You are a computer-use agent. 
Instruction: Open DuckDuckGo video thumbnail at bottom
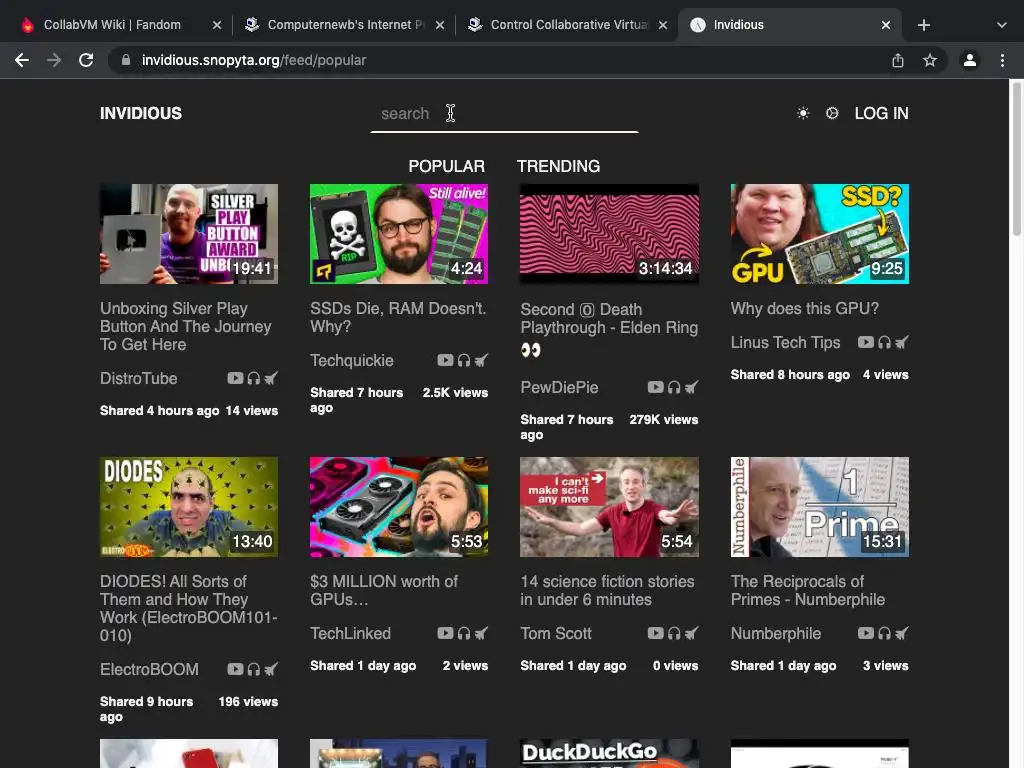pos(609,754)
